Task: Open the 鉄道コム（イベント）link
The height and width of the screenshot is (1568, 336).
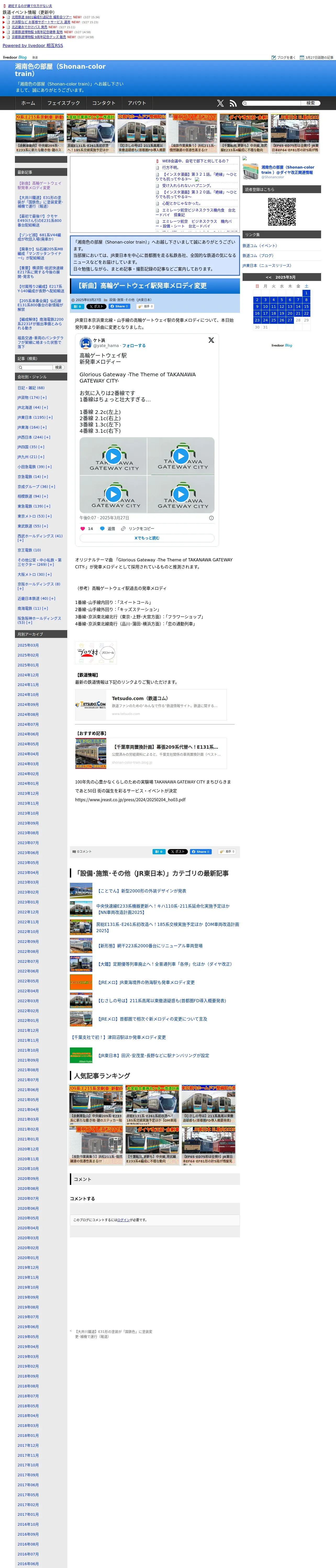Action: pyautogui.click(x=260, y=246)
